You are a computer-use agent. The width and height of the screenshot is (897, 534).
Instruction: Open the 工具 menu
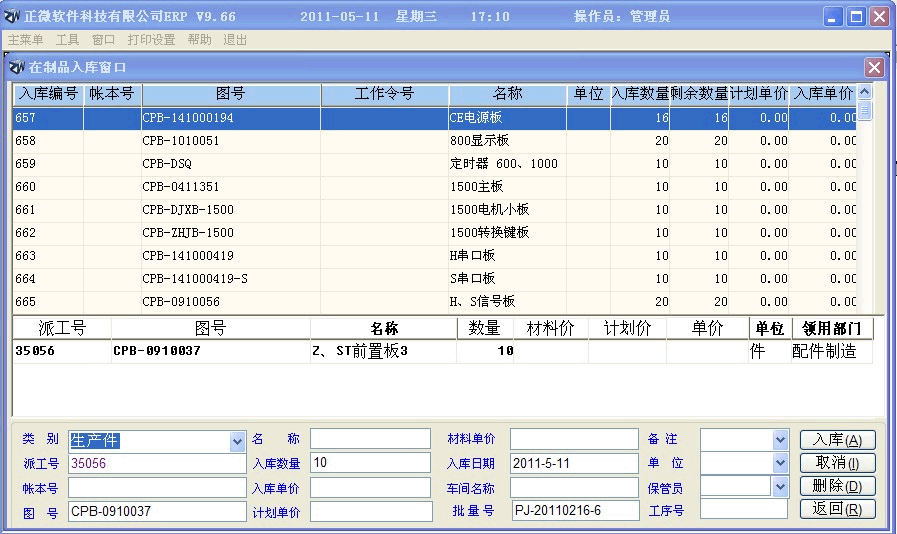[67, 40]
